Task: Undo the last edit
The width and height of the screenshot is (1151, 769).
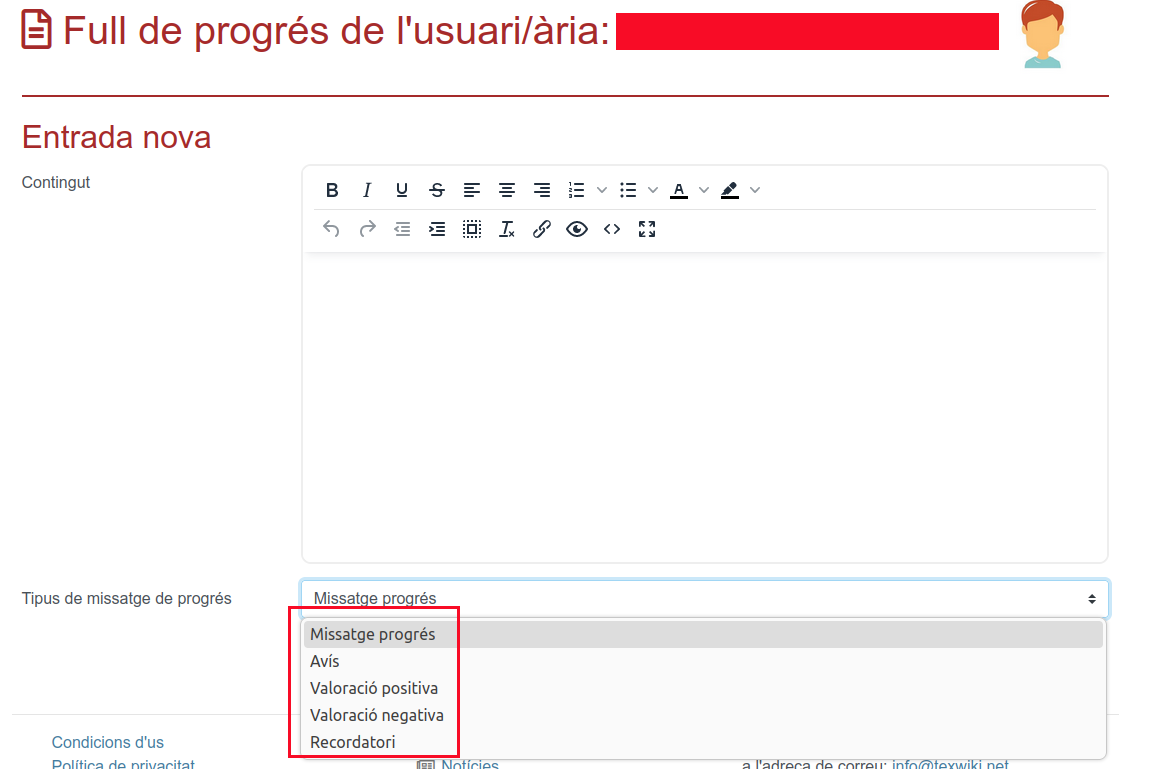Action: click(x=331, y=229)
